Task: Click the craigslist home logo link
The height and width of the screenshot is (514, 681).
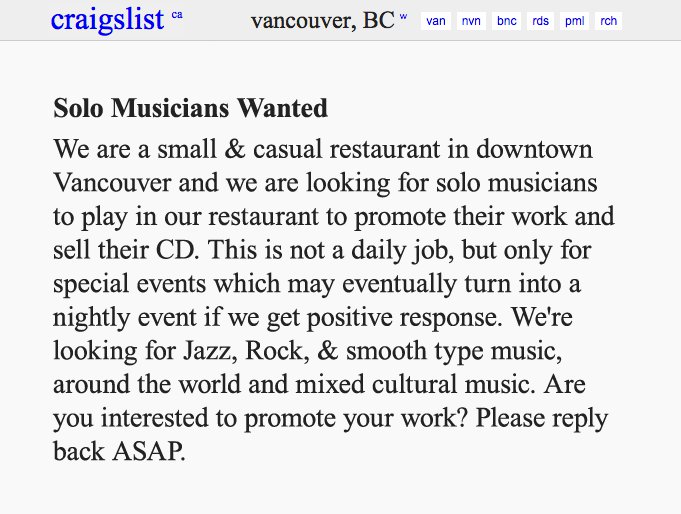Action: [107, 19]
